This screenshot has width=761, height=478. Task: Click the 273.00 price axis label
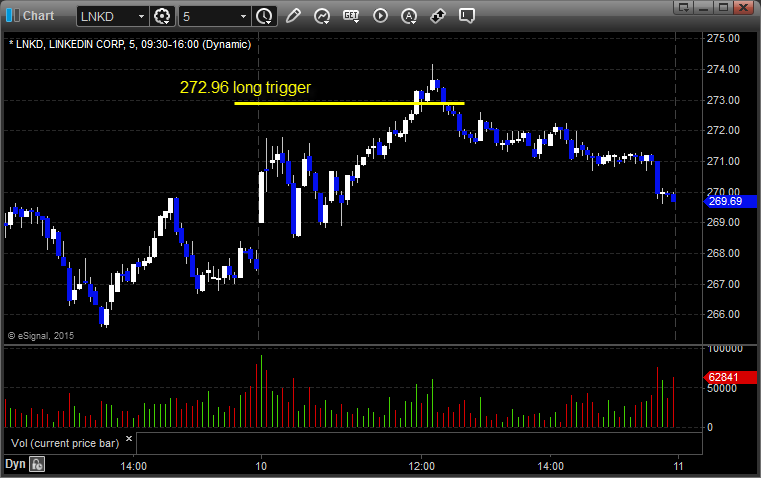coord(723,100)
